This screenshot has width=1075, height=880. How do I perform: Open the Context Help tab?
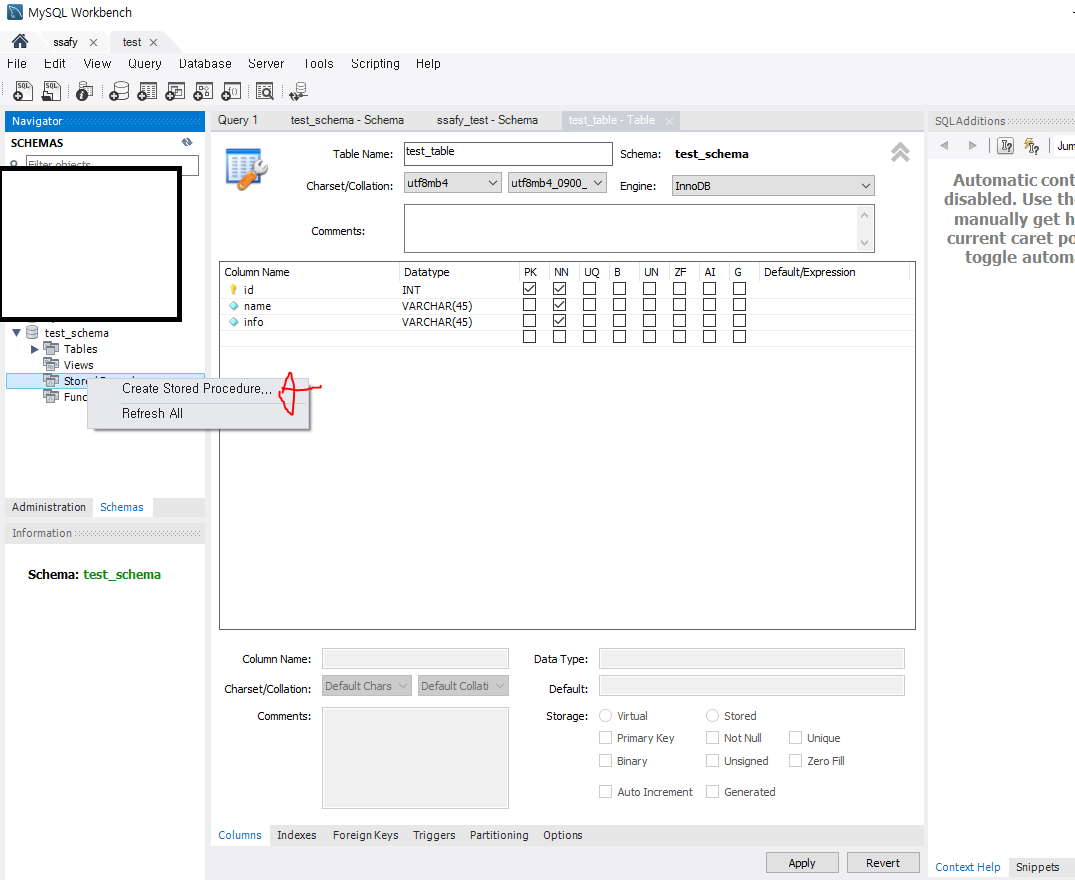(x=967, y=867)
